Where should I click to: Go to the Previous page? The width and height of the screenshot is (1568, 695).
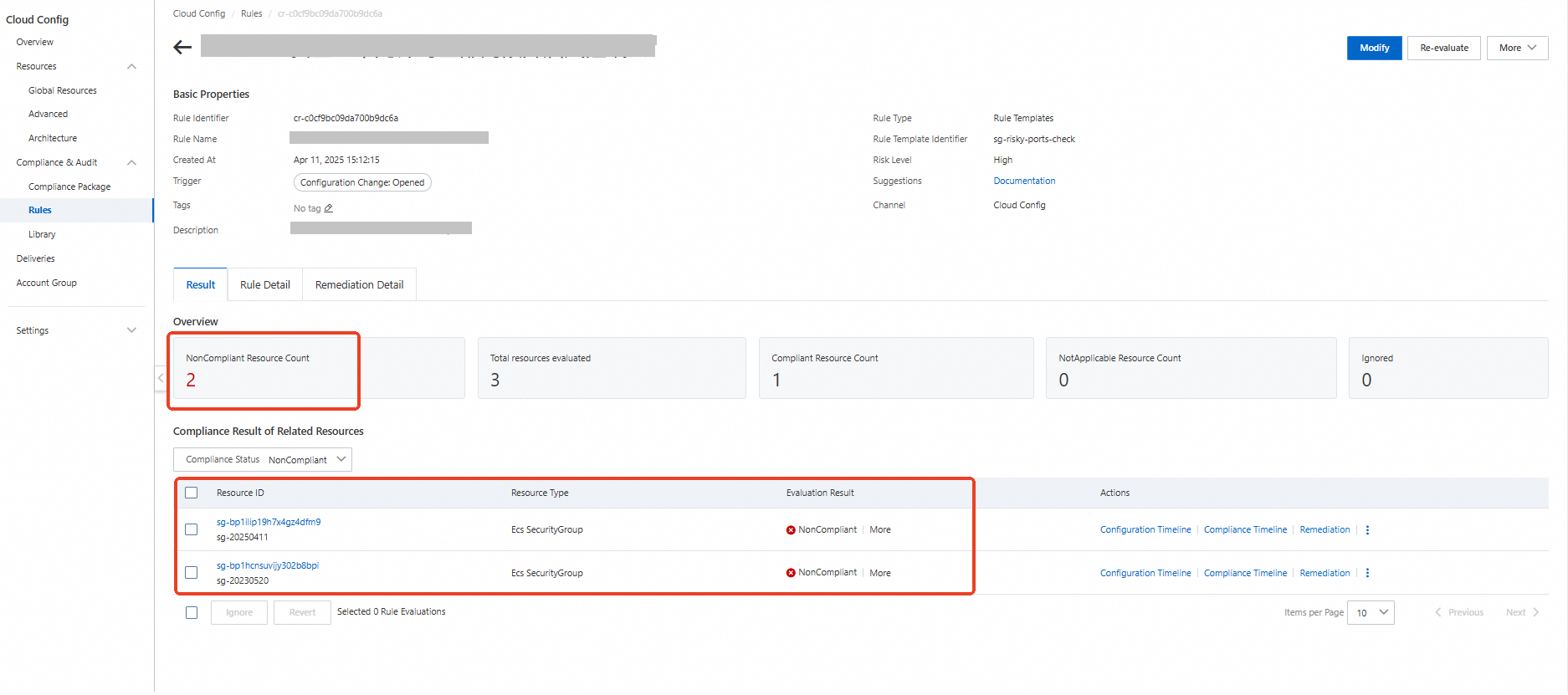coord(1460,612)
